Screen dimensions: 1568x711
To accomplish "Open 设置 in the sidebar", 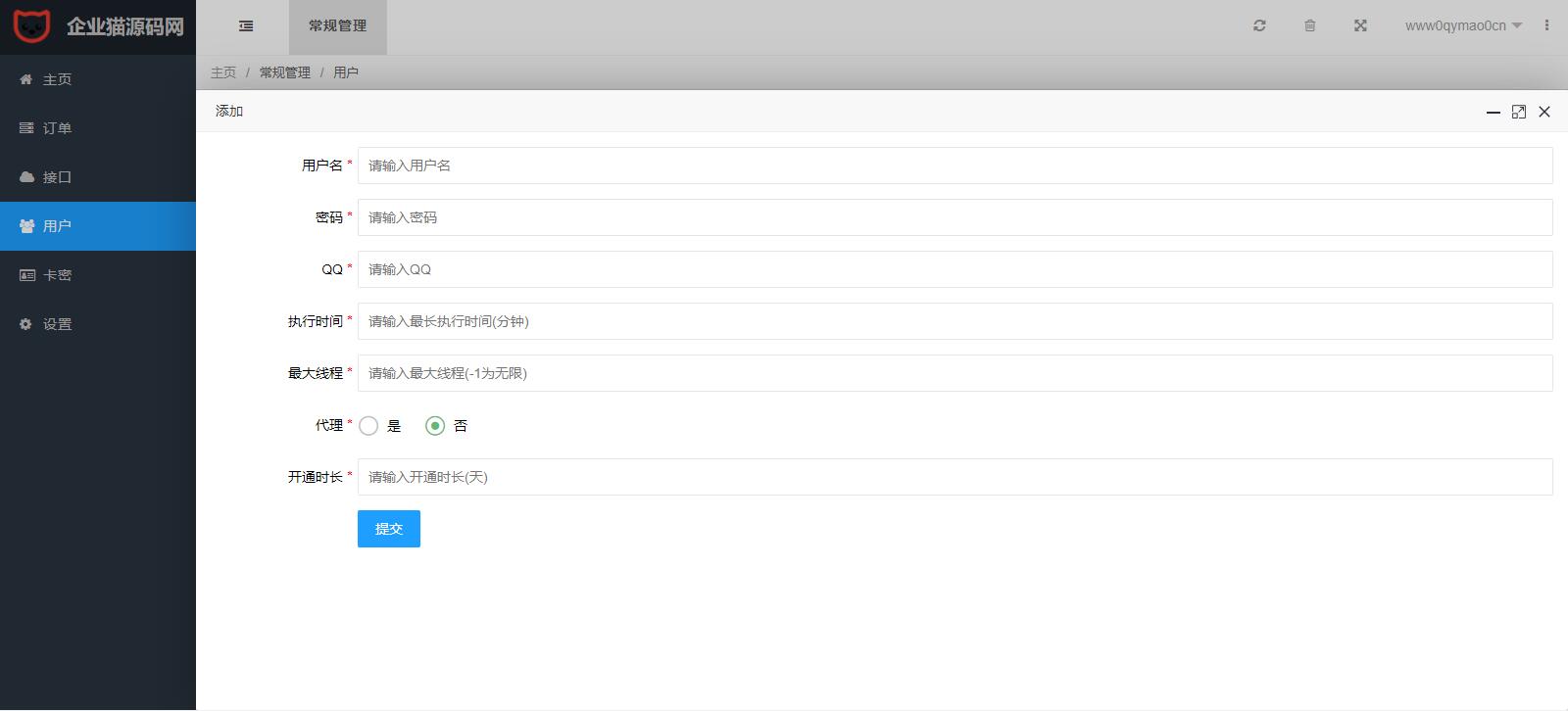I will tap(98, 324).
